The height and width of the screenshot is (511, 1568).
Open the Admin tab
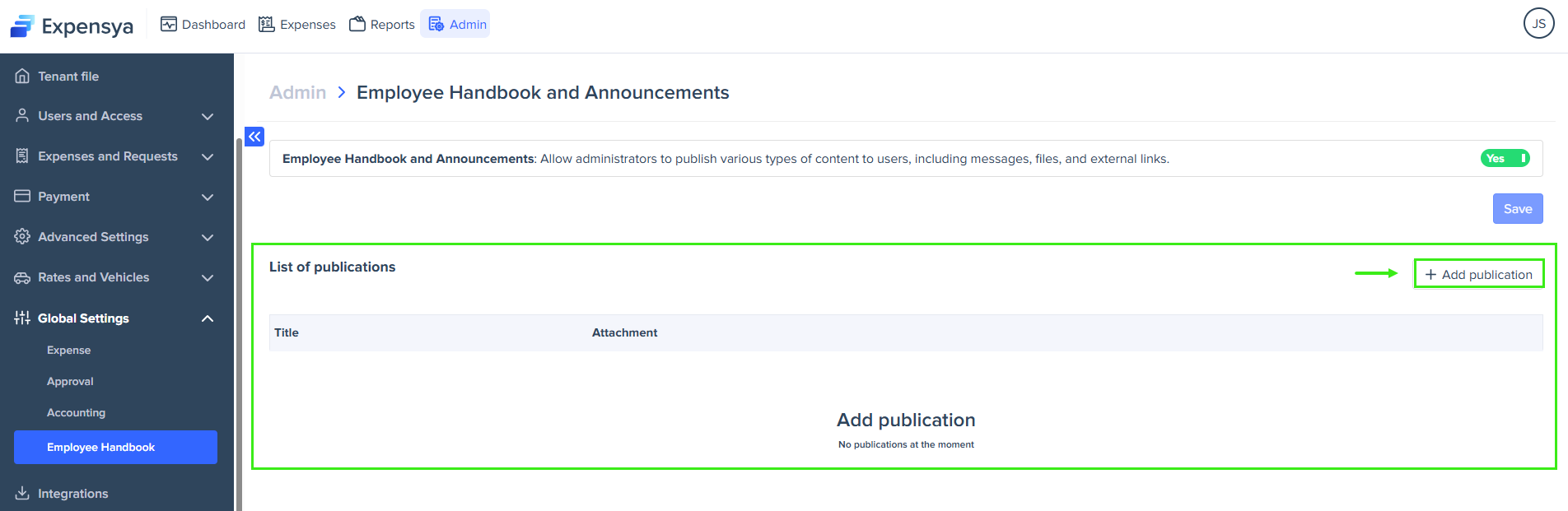click(x=455, y=24)
